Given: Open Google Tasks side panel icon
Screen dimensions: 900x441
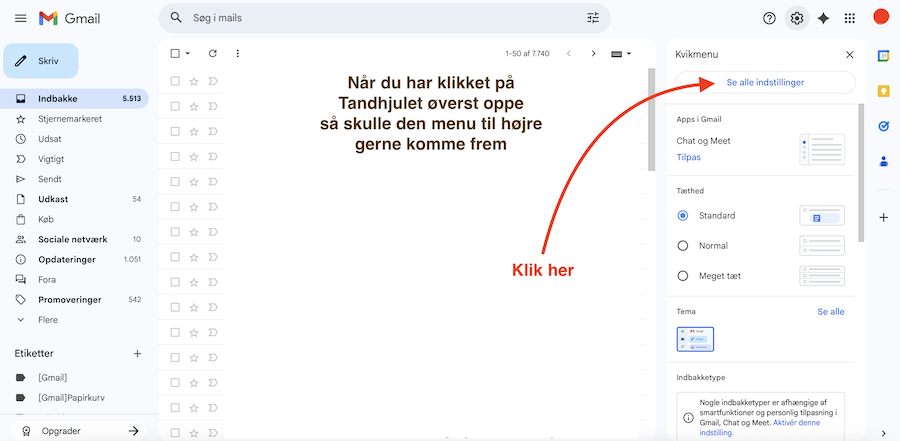Looking at the screenshot, I should [883, 126].
